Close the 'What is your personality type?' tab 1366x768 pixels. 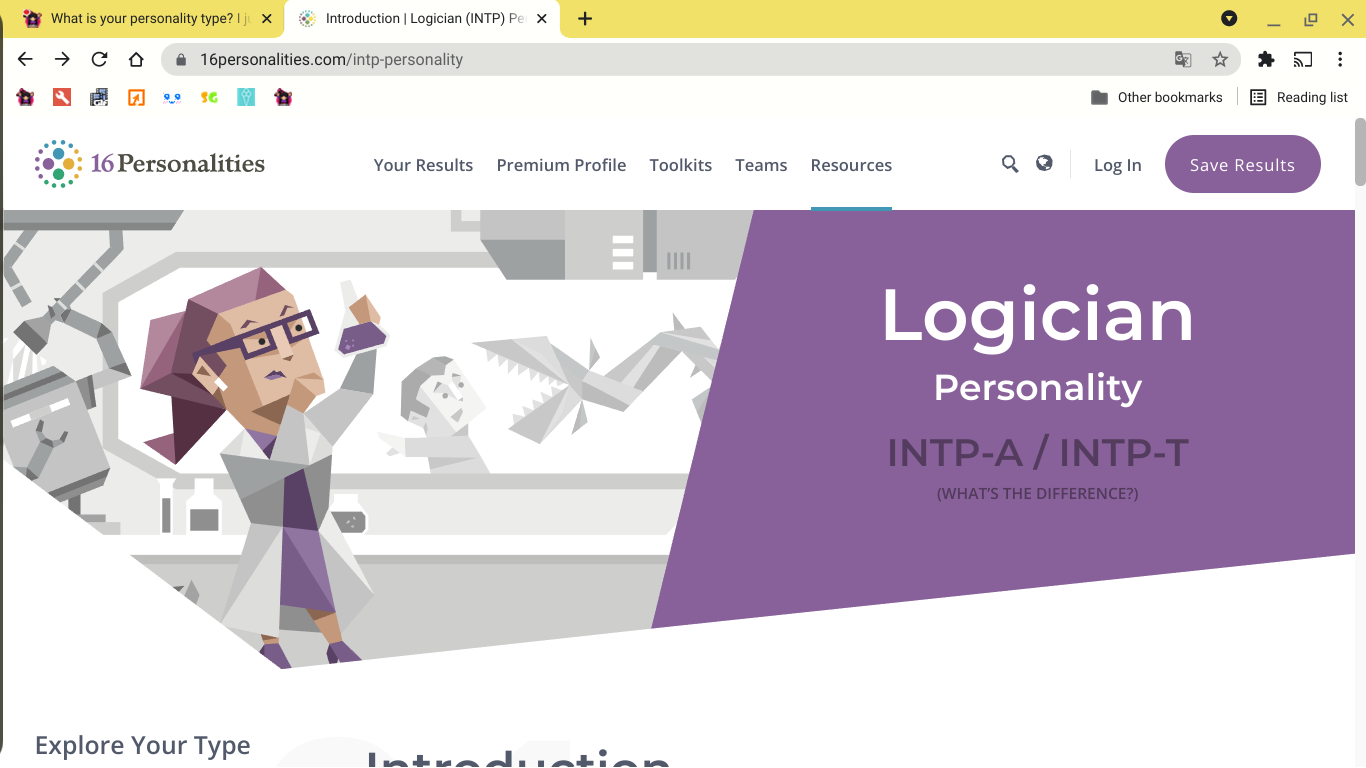tap(266, 19)
